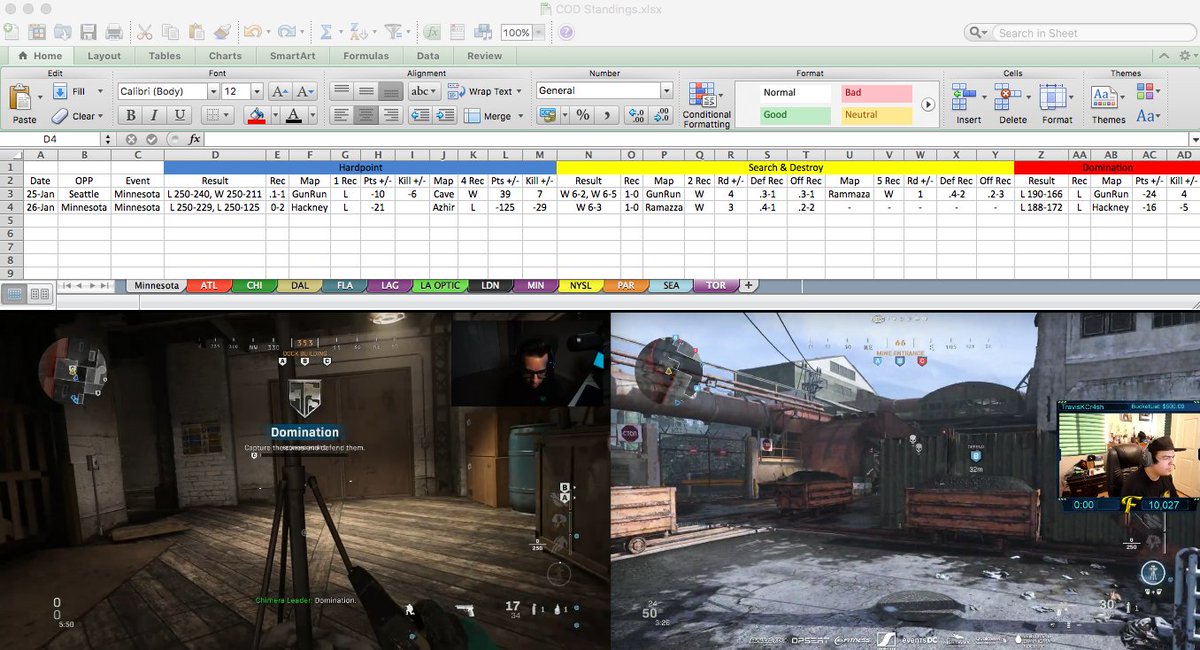Click the Delete cells icon

click(1007, 97)
